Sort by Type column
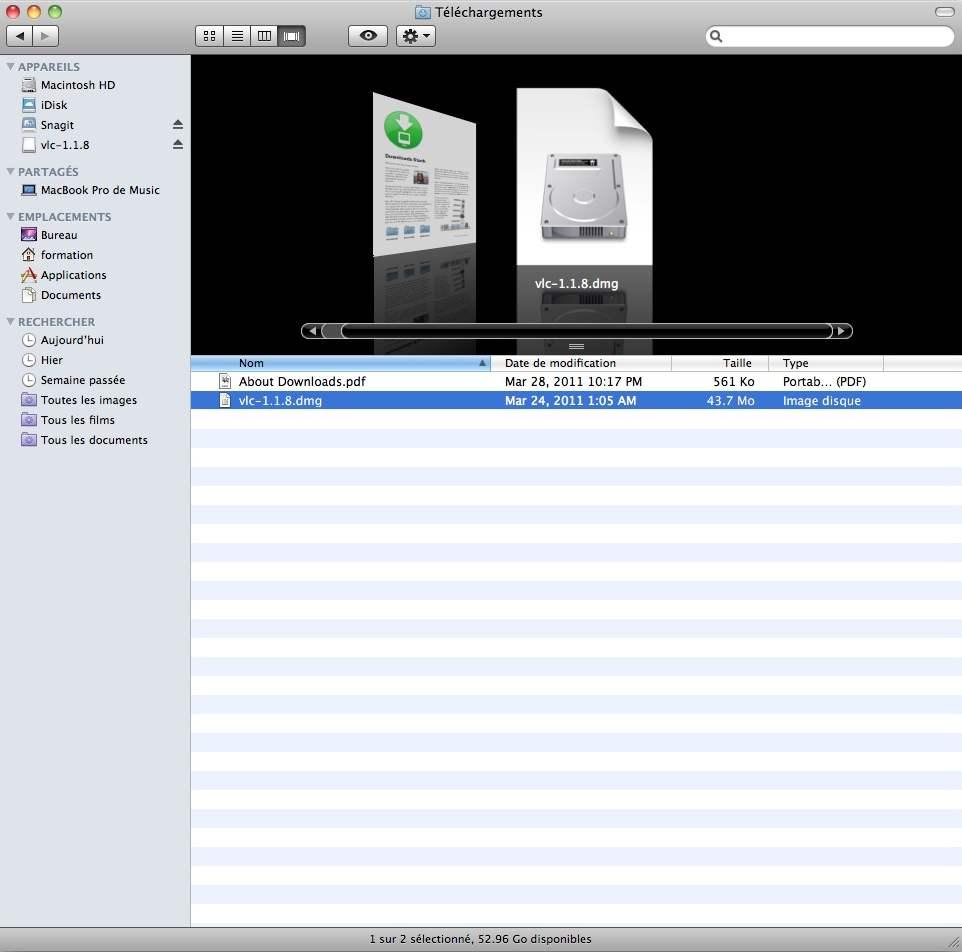 tap(826, 363)
